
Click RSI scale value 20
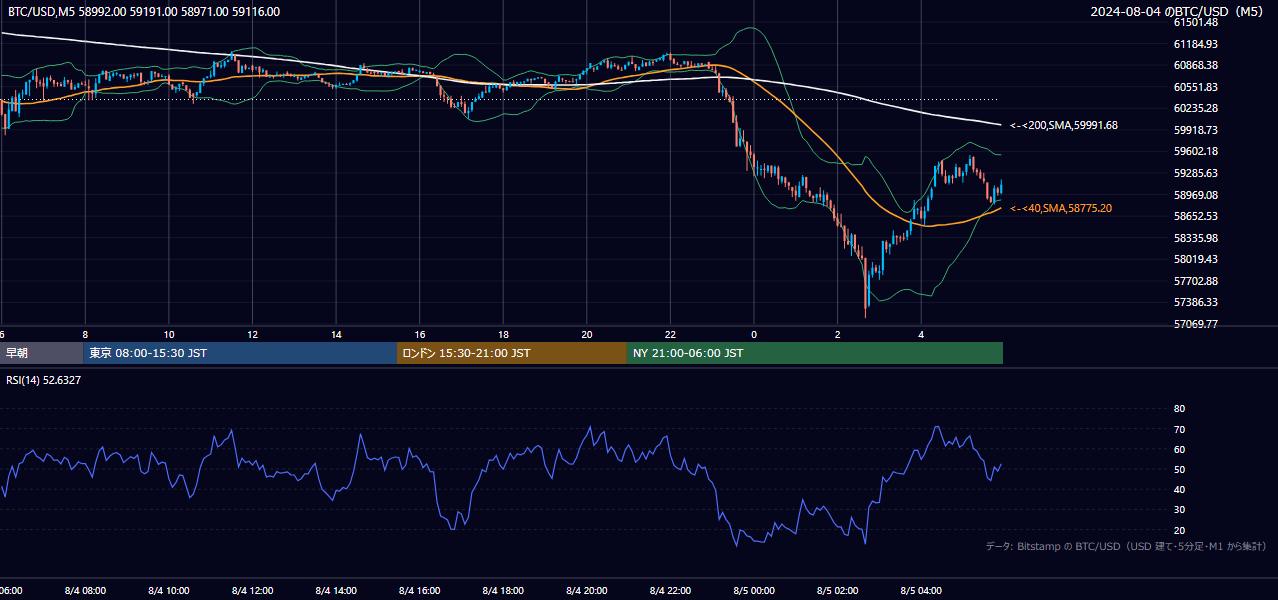point(1179,530)
